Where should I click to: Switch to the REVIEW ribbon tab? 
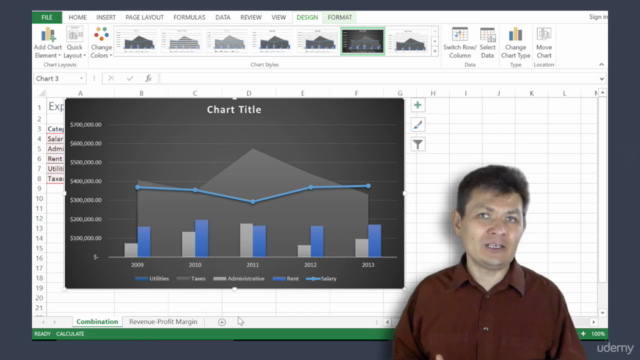click(x=251, y=17)
